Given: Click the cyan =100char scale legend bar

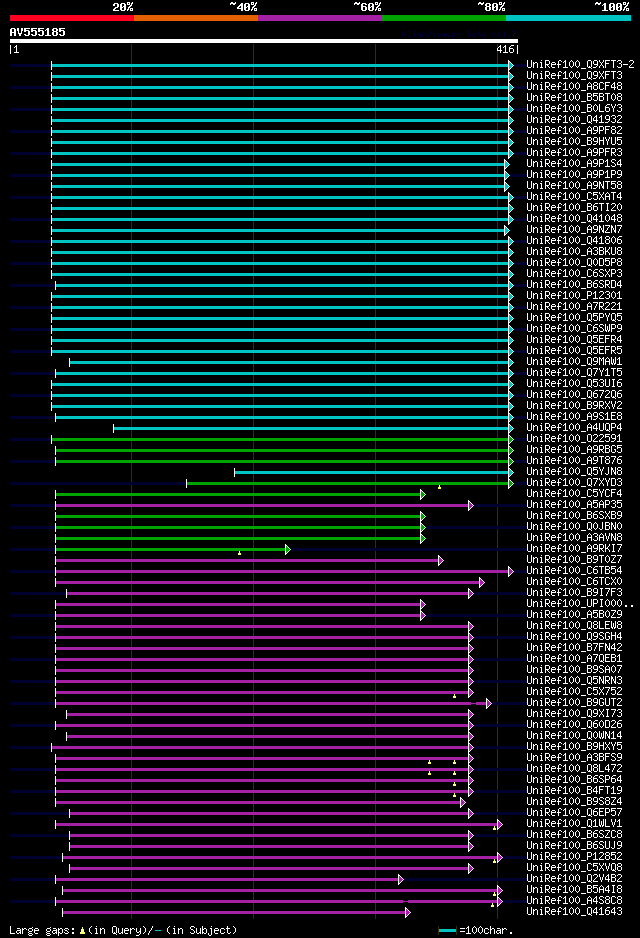Looking at the screenshot, I should pyautogui.click(x=447, y=931).
